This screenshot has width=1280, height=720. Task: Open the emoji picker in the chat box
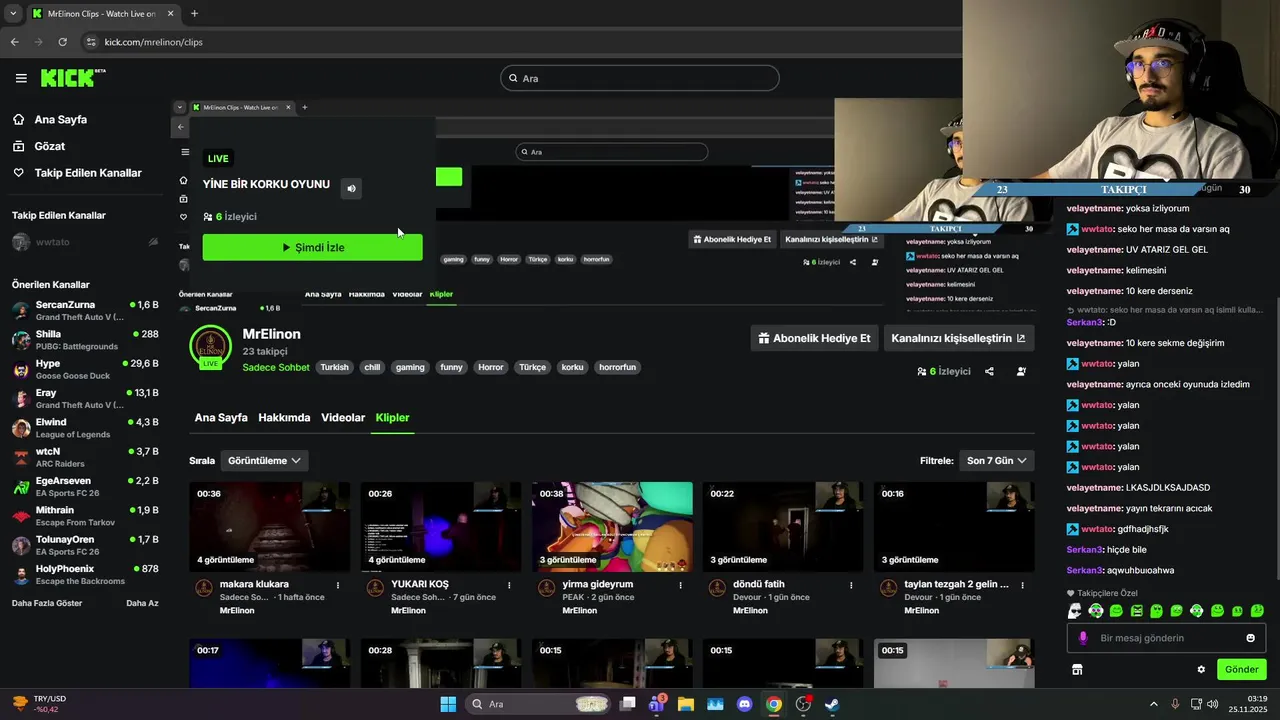pos(1250,638)
